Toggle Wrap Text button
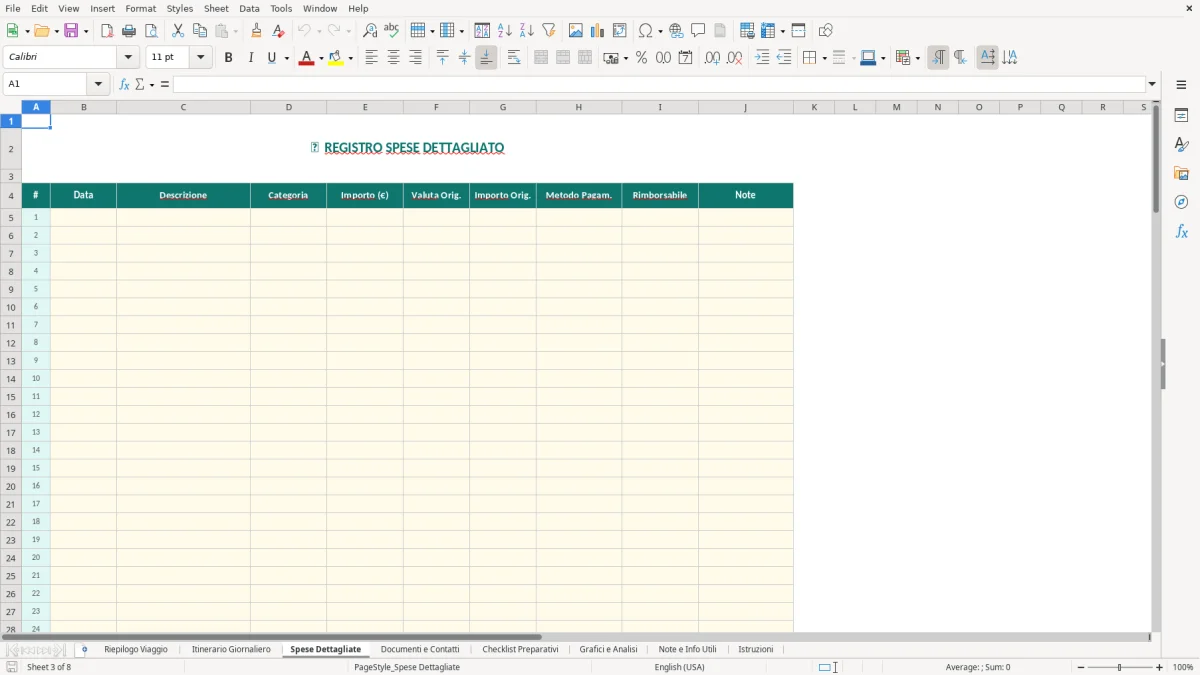The height and width of the screenshot is (675, 1200). click(514, 58)
